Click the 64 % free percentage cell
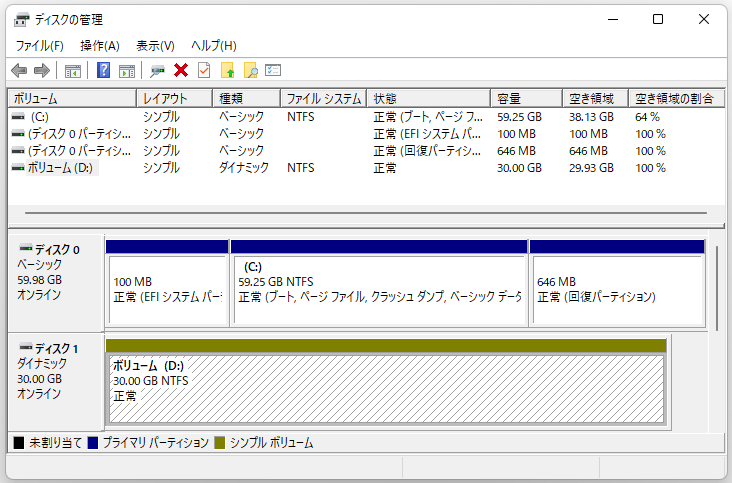 point(647,117)
